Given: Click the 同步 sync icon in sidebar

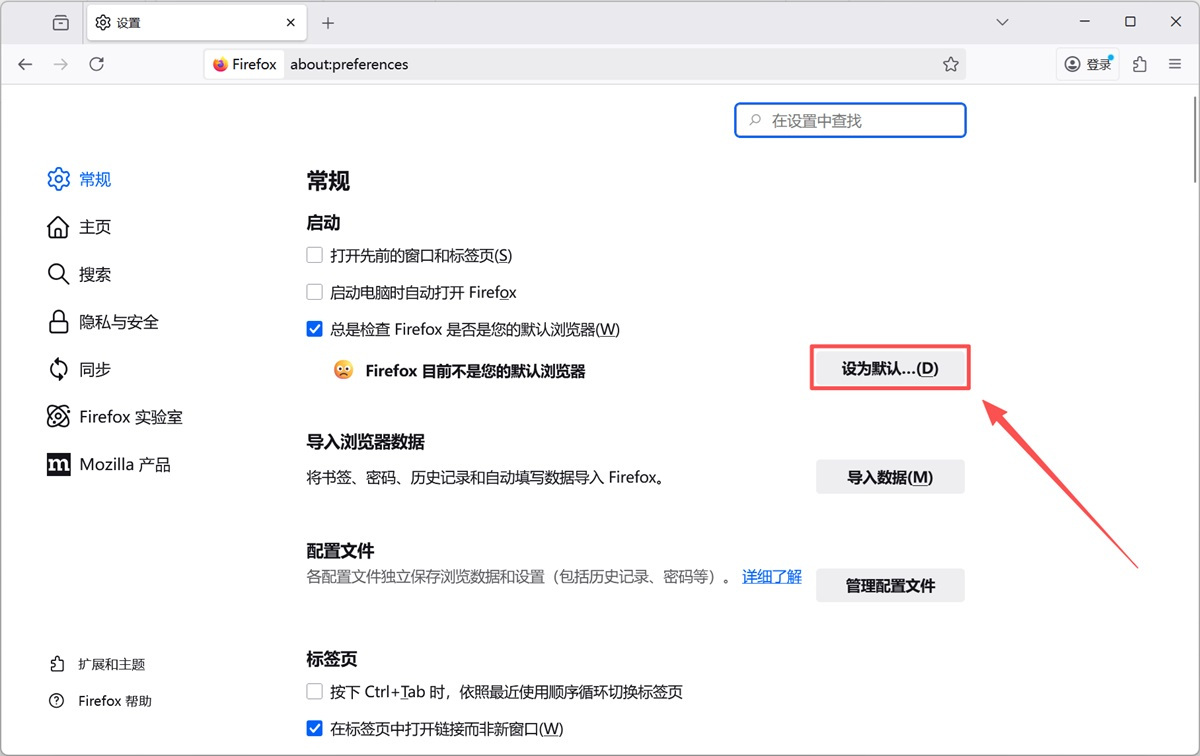Looking at the screenshot, I should 57,369.
